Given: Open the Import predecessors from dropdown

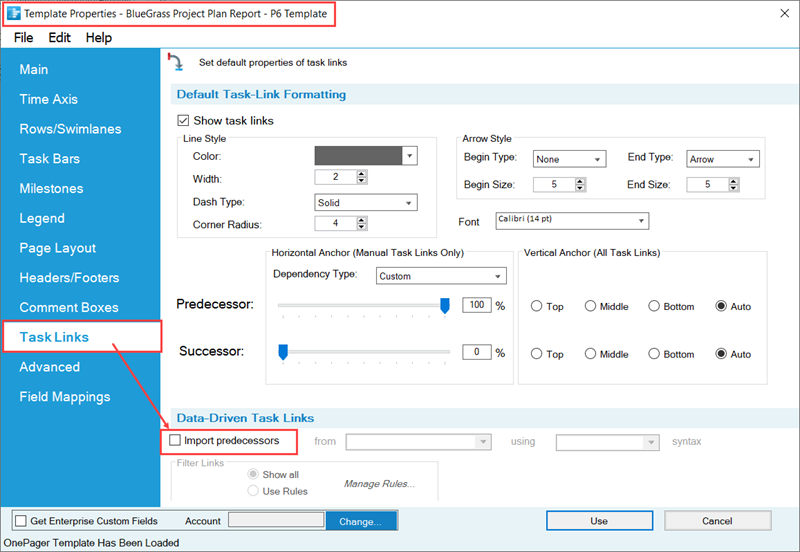Looking at the screenshot, I should click(x=418, y=442).
